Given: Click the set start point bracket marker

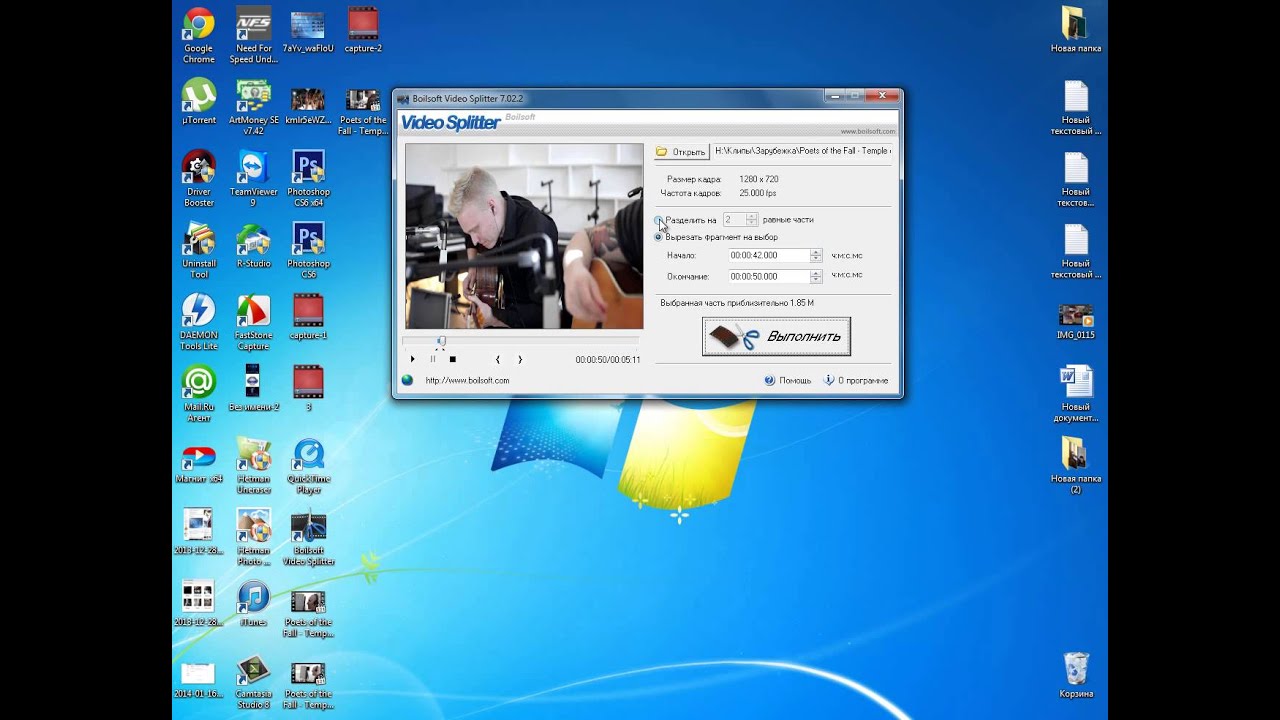Looking at the screenshot, I should coord(498,359).
